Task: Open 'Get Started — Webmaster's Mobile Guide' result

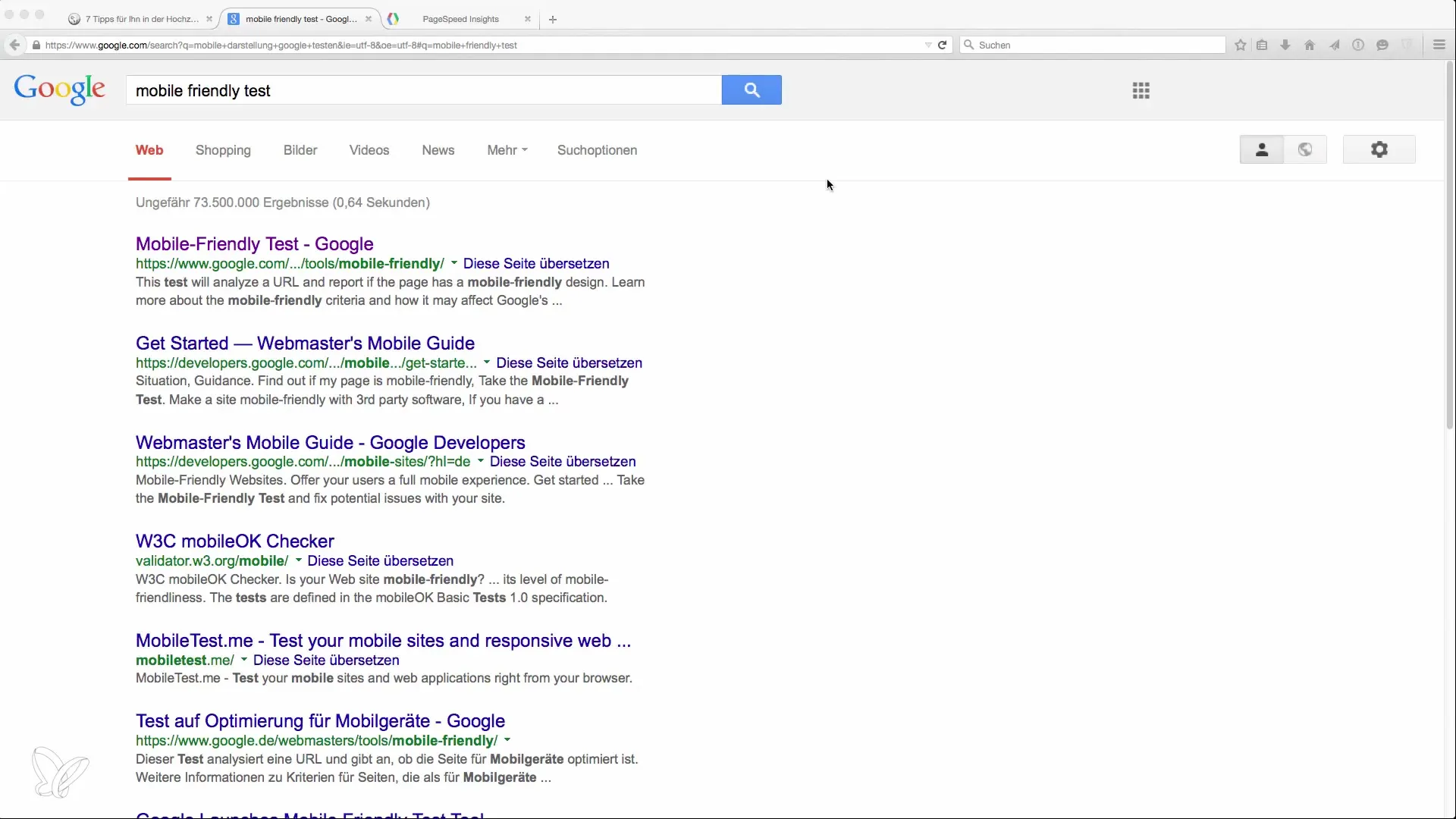Action: (305, 344)
